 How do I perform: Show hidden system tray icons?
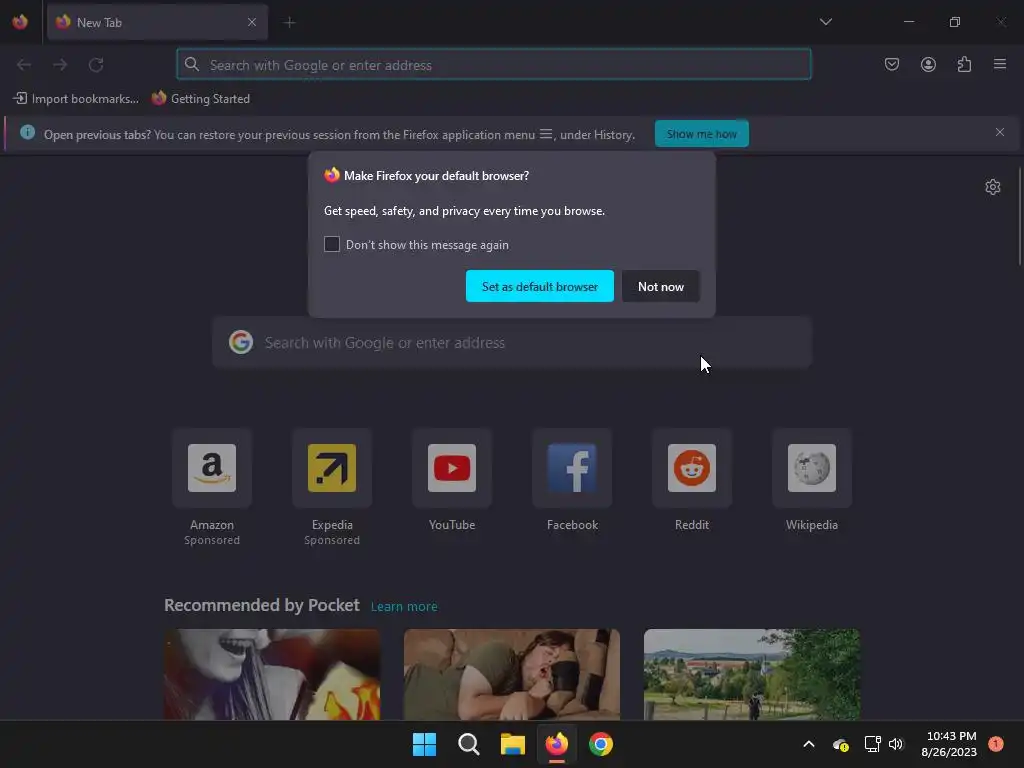point(808,744)
